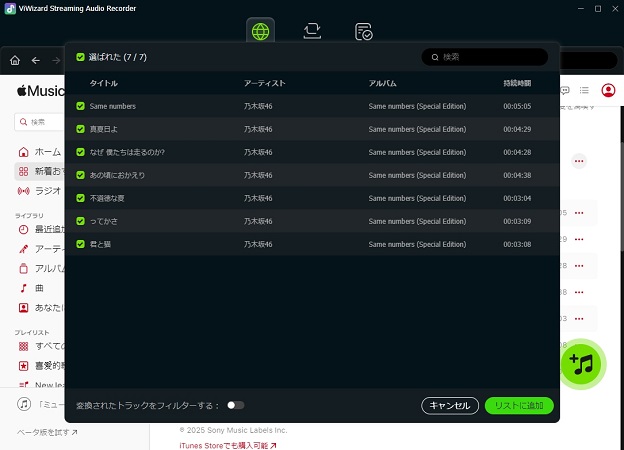
Task: Open the queue list icon in Apple Music
Action: coord(584,90)
